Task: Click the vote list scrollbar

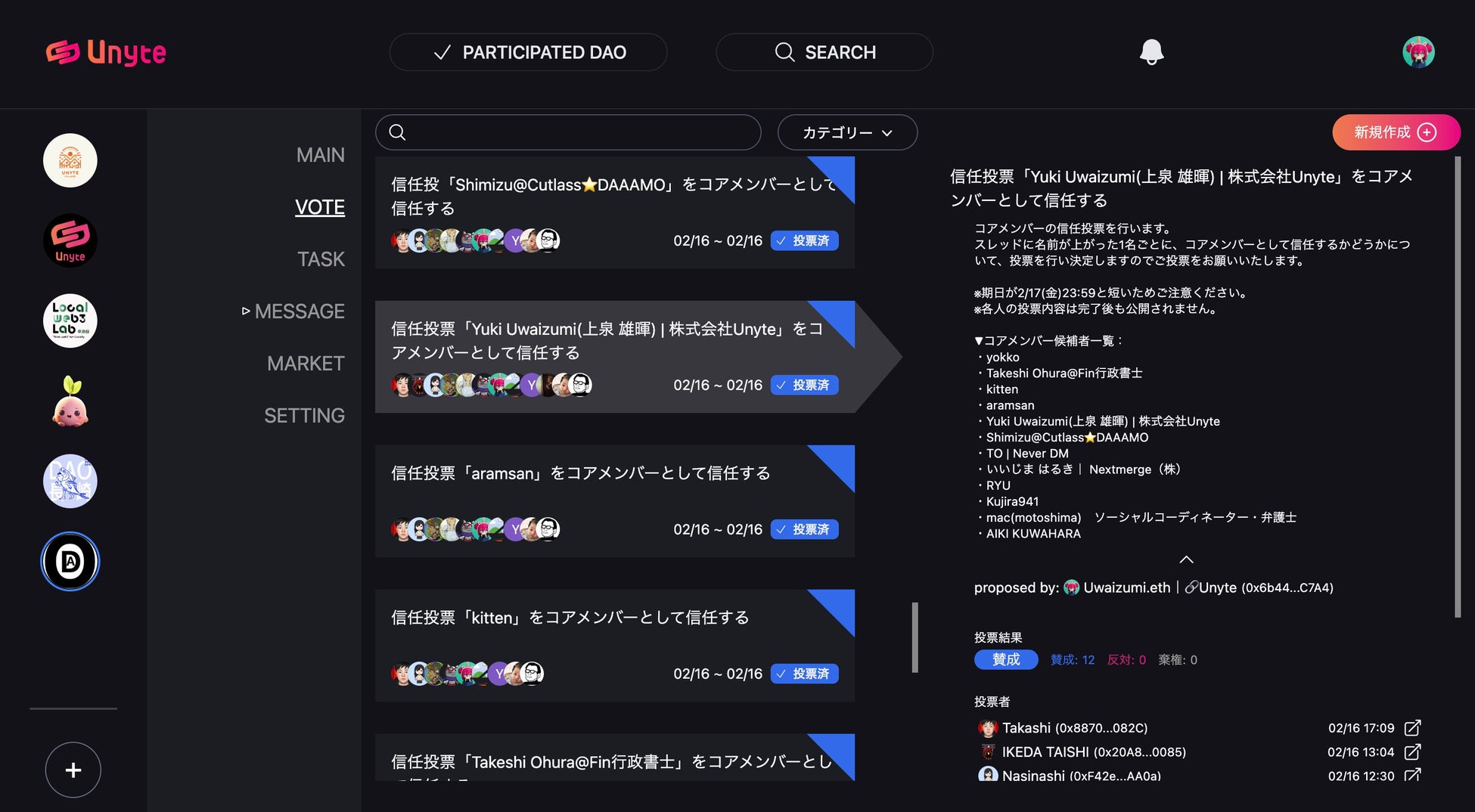Action: coord(914,637)
